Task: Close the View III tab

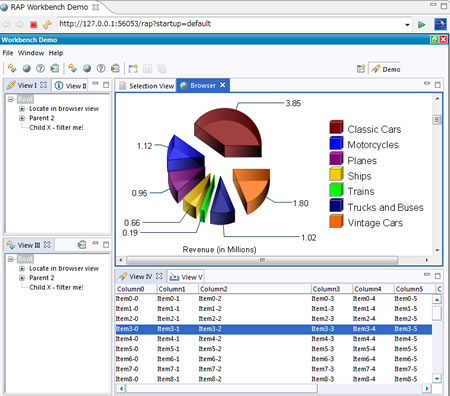Action: pyautogui.click(x=47, y=245)
